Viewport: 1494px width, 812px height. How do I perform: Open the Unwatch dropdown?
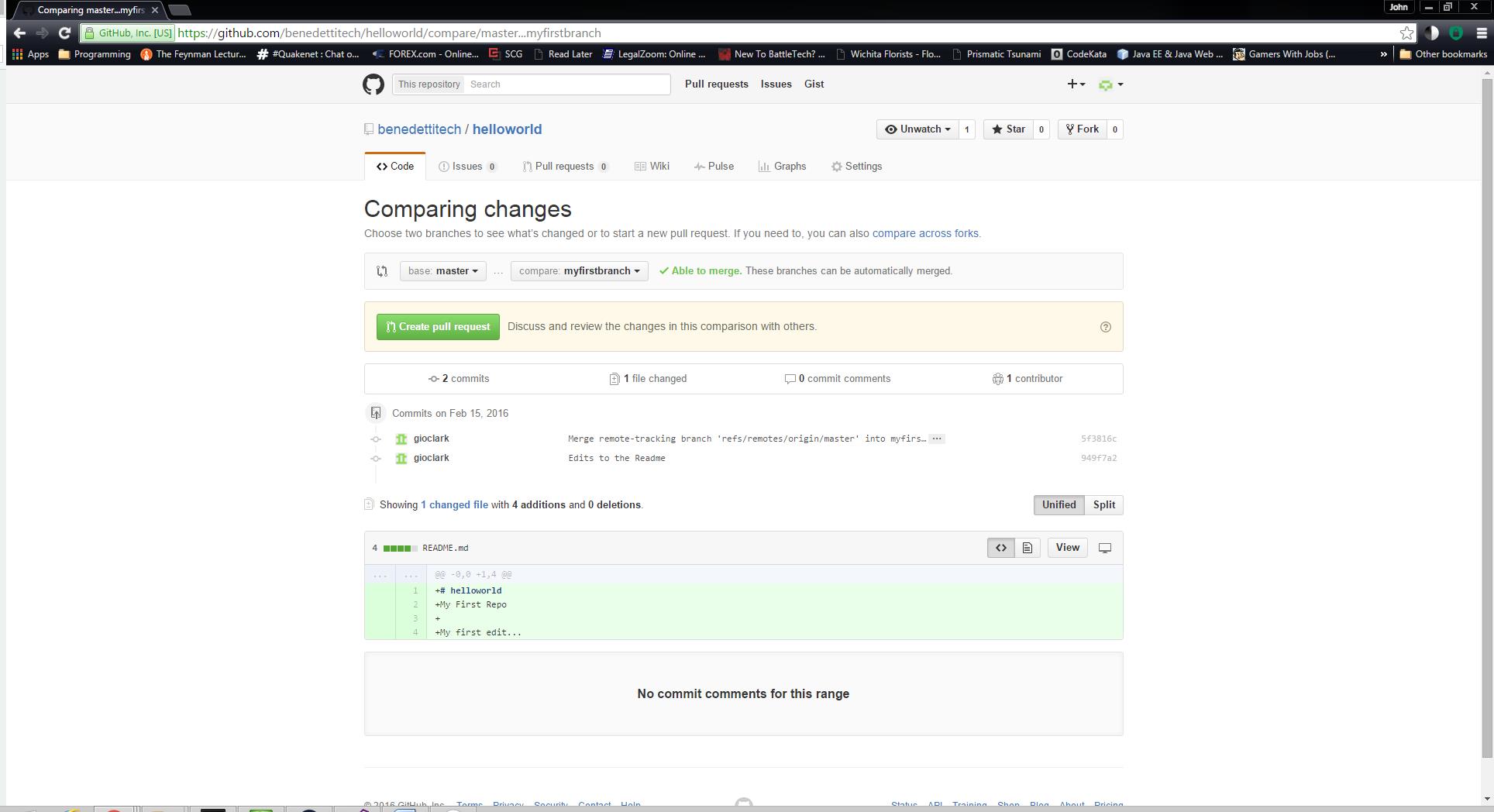[x=917, y=129]
